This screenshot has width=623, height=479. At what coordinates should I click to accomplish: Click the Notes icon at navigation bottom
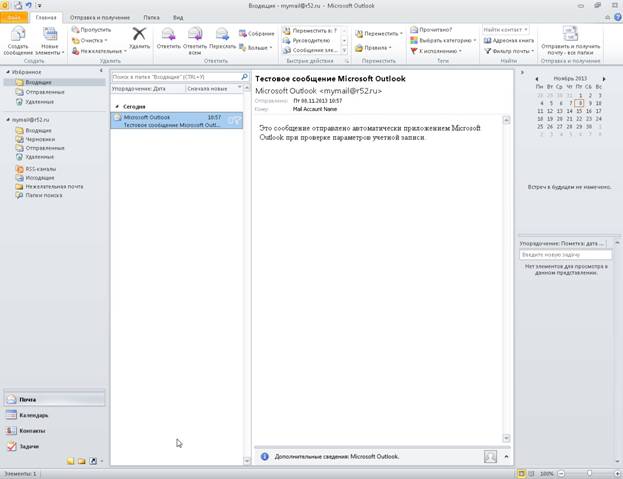[x=71, y=461]
